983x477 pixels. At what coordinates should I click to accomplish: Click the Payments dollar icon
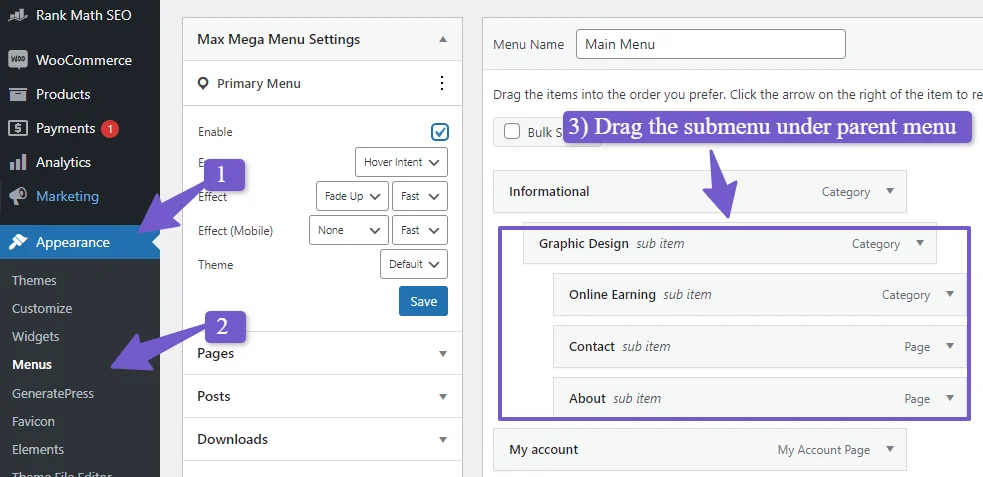coord(18,128)
